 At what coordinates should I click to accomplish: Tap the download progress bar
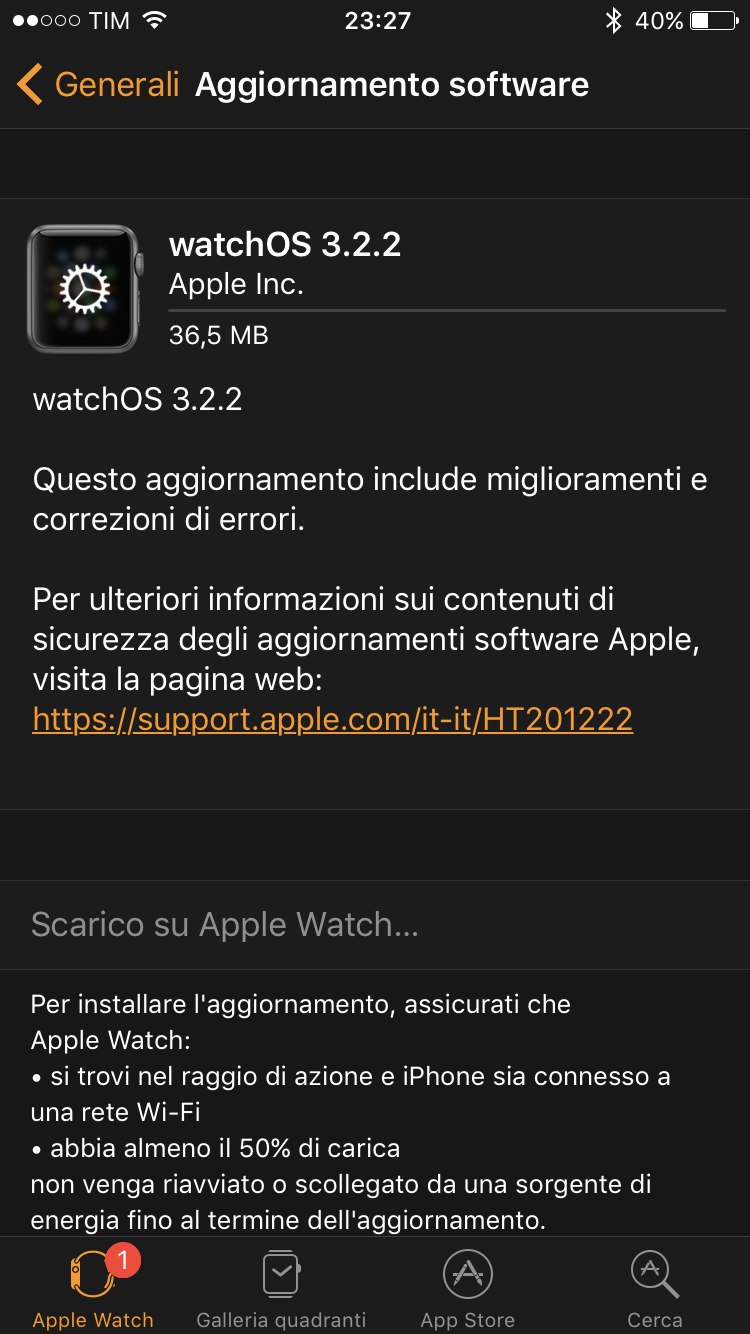point(447,310)
